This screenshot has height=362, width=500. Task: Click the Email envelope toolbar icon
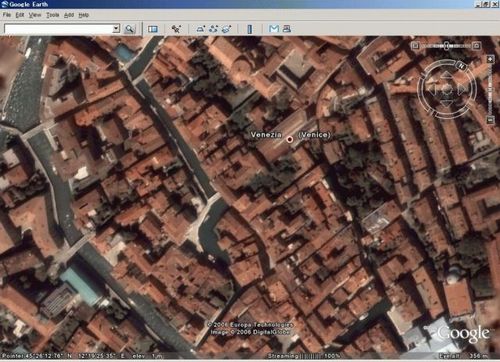point(274,29)
